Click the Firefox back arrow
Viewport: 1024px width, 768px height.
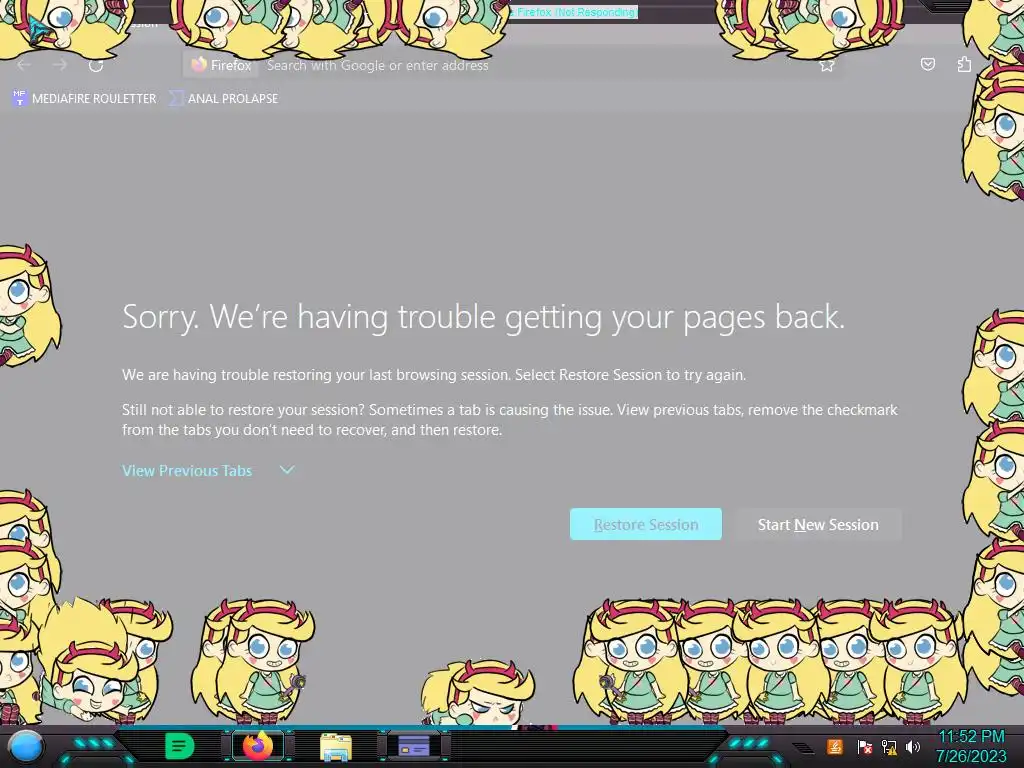tap(24, 65)
